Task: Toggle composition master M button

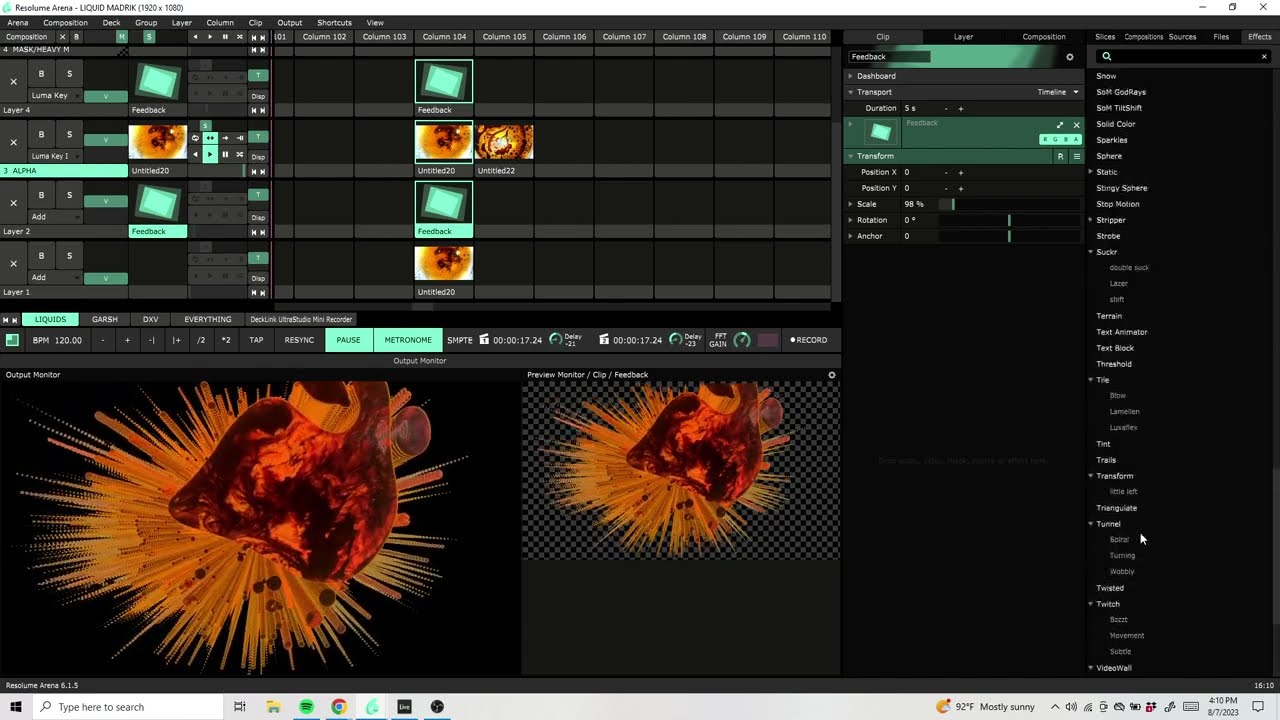Action: [x=121, y=37]
